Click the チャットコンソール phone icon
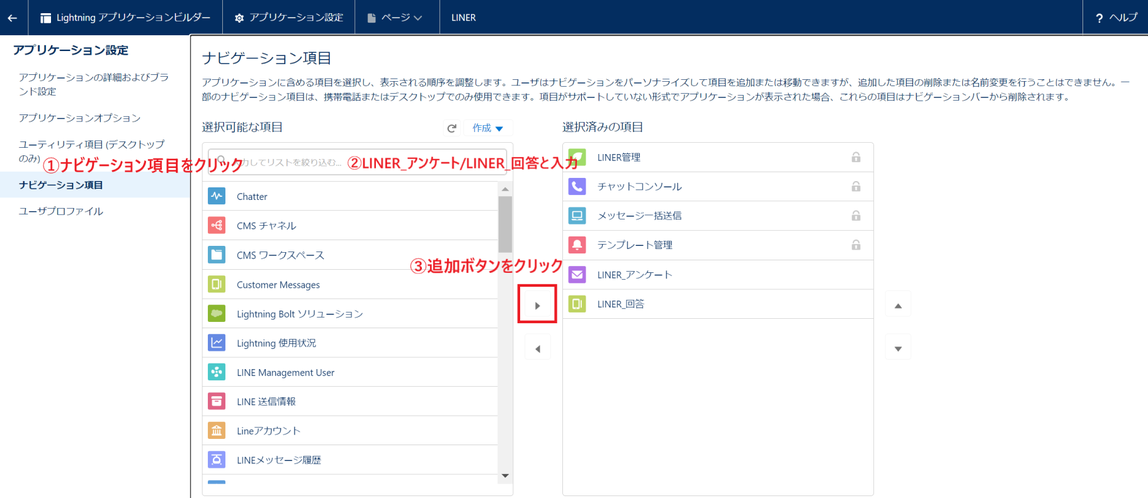 [577, 186]
